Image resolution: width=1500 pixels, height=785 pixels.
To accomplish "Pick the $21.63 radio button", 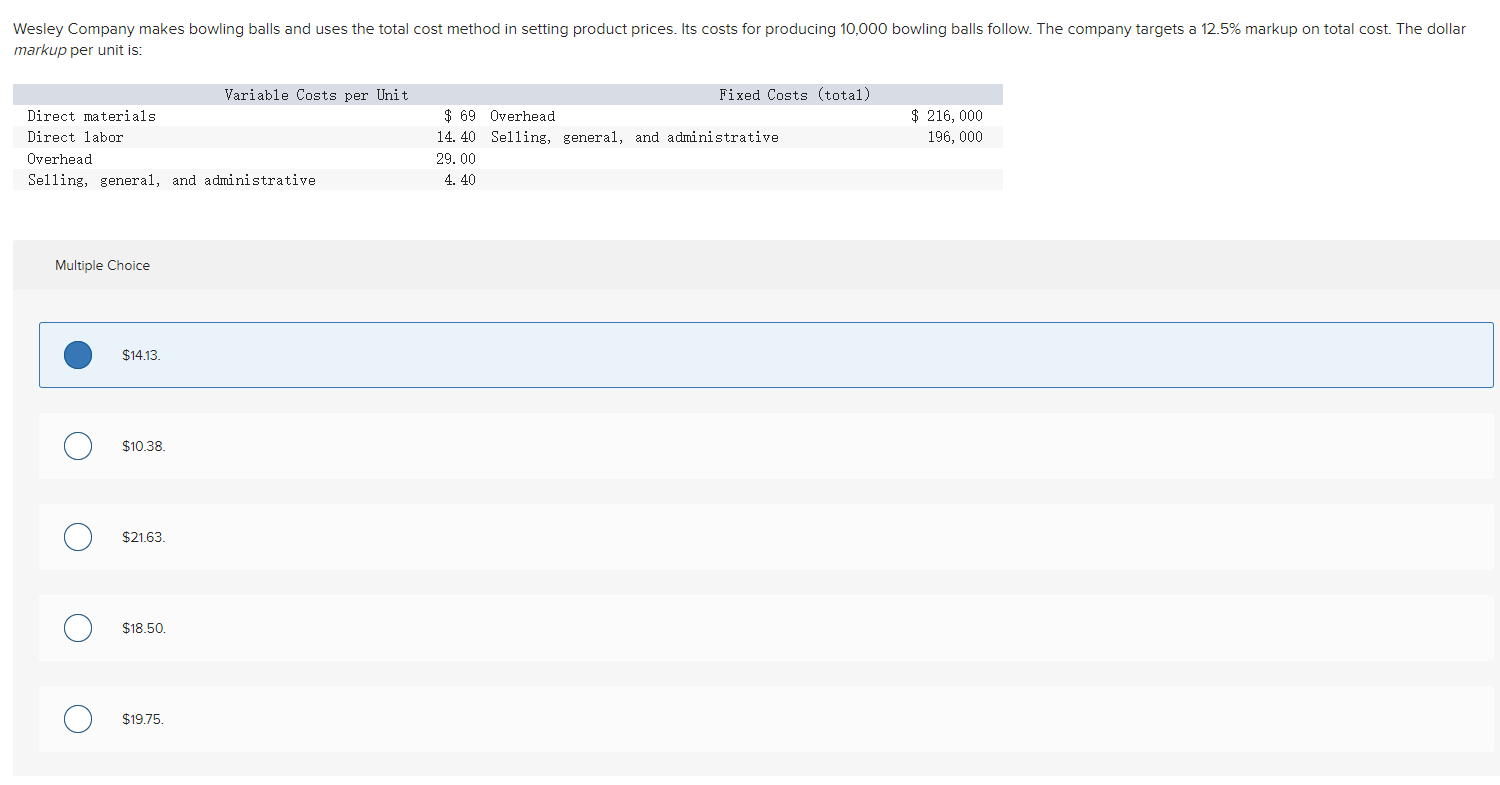I will [x=78, y=537].
